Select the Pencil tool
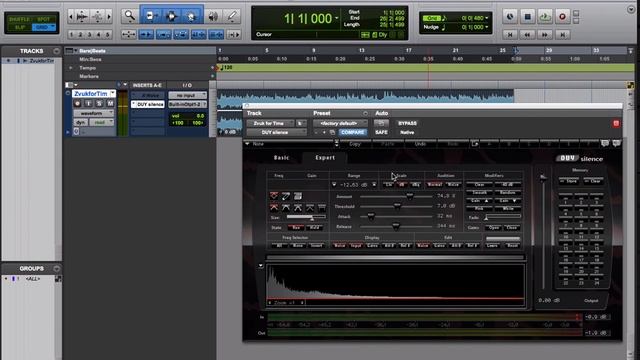The width and height of the screenshot is (640, 360). point(232,16)
